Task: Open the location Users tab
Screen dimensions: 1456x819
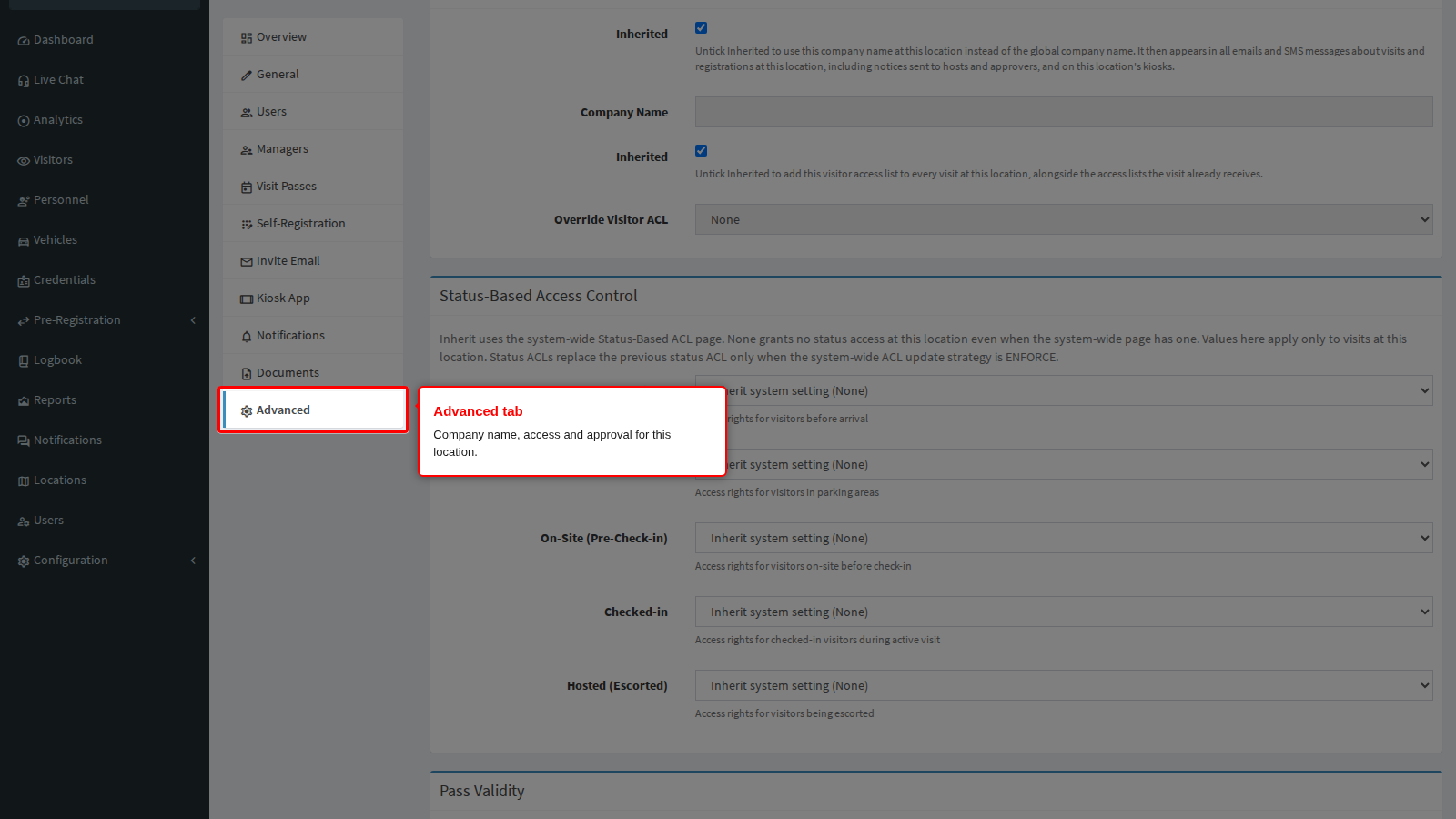Action: pos(313,112)
